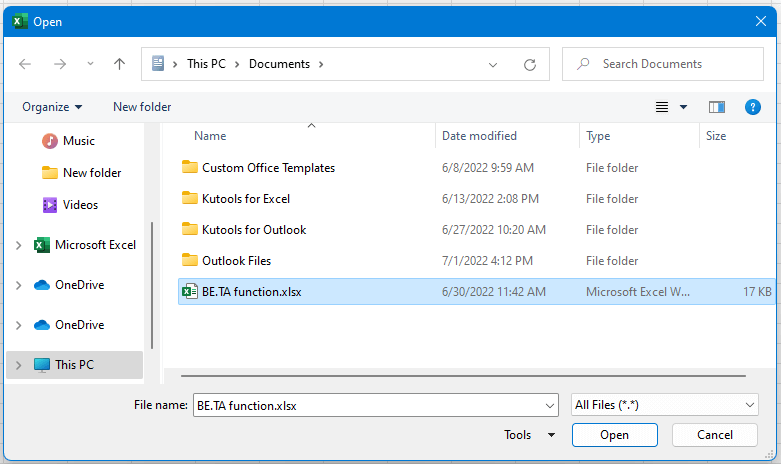Select the BE.TA function.xlsx file

coord(252,292)
